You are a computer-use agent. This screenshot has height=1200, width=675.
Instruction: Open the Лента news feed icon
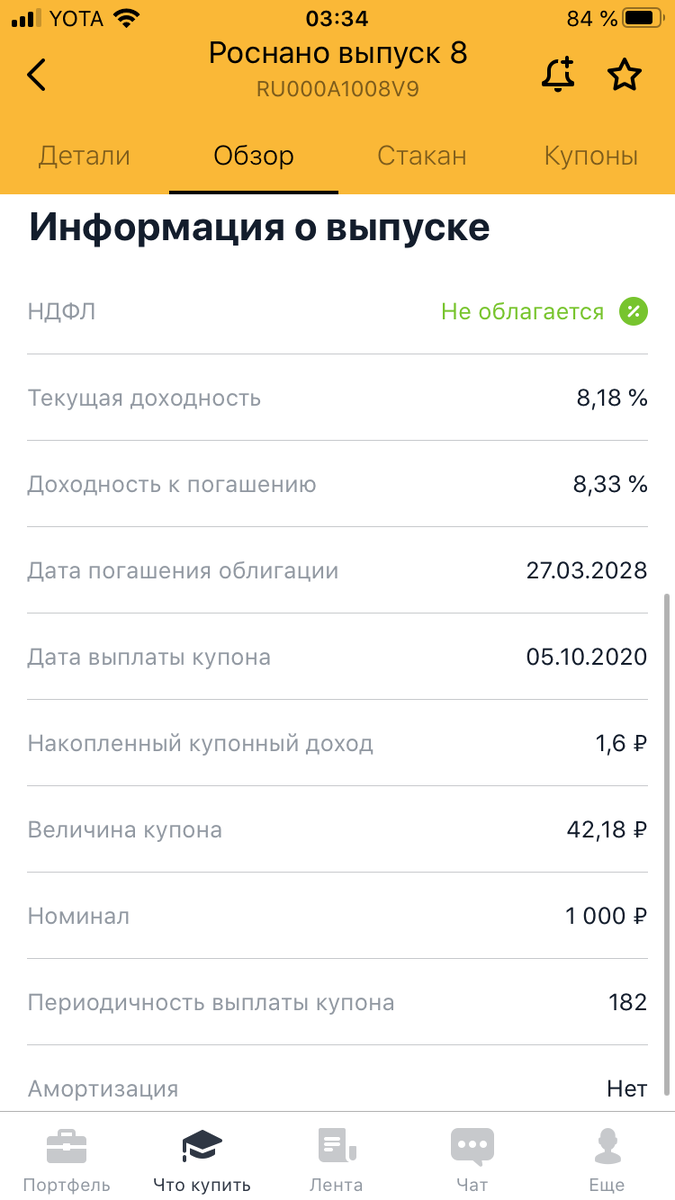point(337,1145)
